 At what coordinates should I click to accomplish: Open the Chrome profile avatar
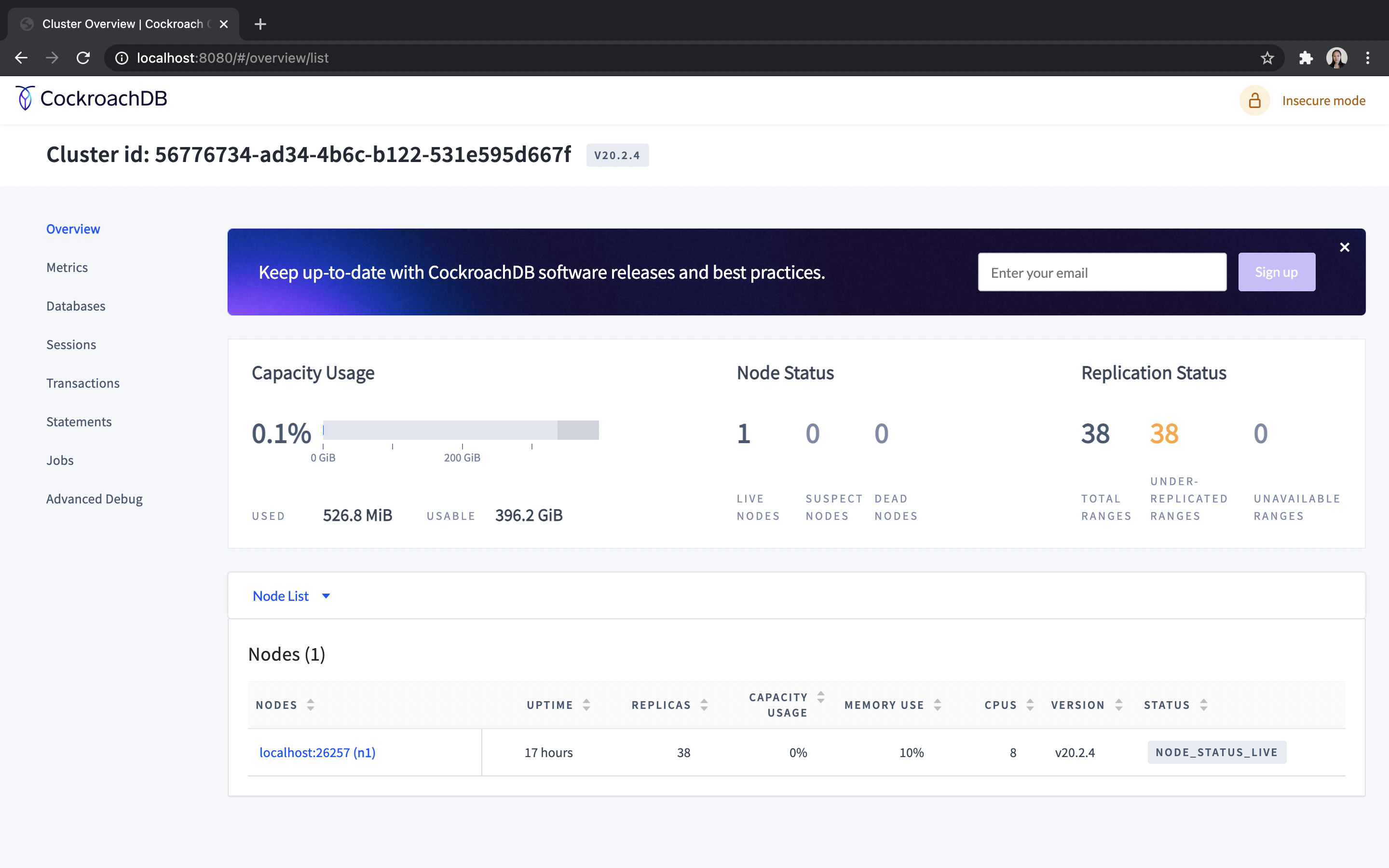(x=1336, y=58)
